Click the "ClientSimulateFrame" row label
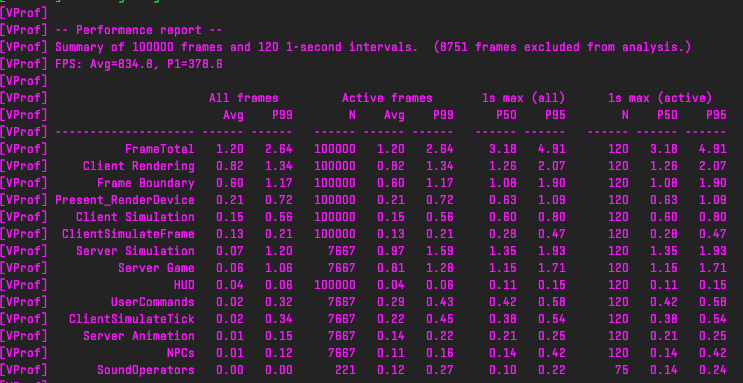The image size is (743, 383). pos(128,234)
